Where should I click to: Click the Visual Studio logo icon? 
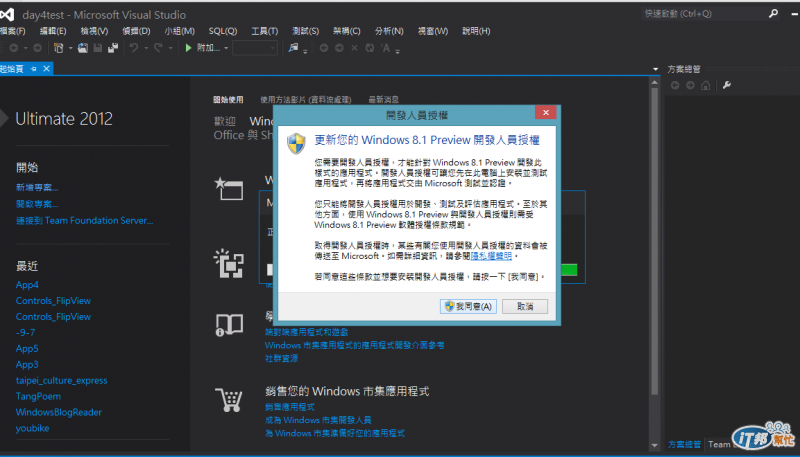[x=7, y=14]
